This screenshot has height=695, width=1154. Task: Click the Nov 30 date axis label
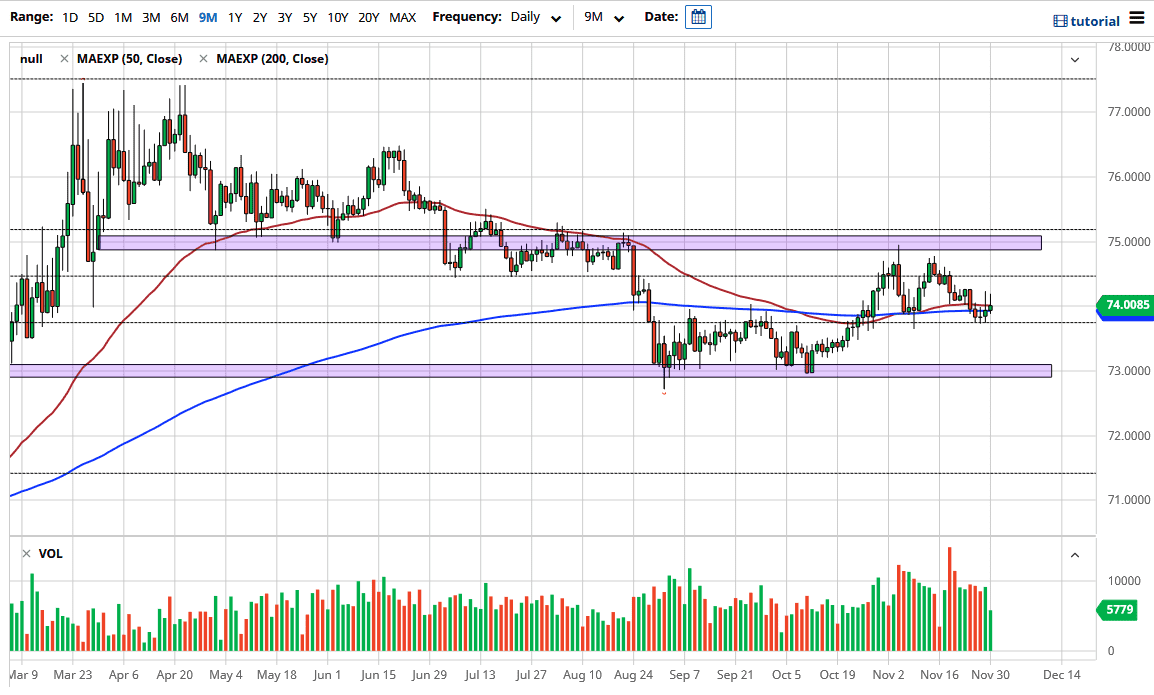pyautogui.click(x=990, y=674)
